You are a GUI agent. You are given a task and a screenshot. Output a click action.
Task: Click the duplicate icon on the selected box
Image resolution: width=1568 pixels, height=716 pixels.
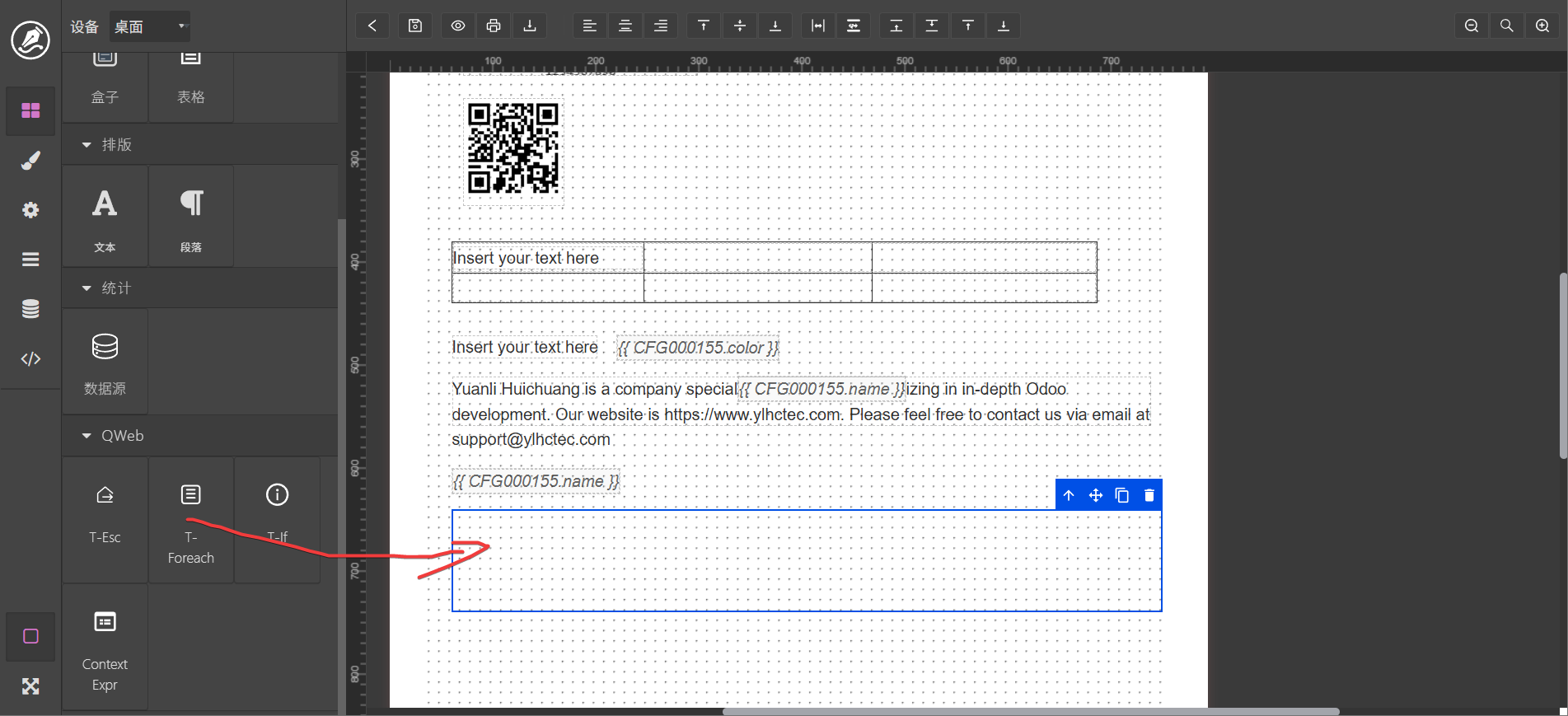point(1122,495)
